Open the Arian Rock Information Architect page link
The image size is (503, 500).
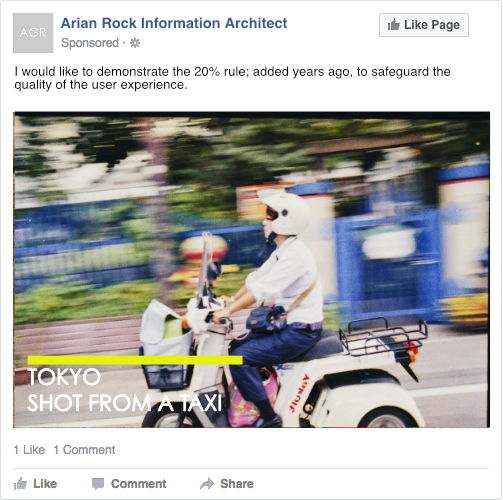click(x=174, y=23)
